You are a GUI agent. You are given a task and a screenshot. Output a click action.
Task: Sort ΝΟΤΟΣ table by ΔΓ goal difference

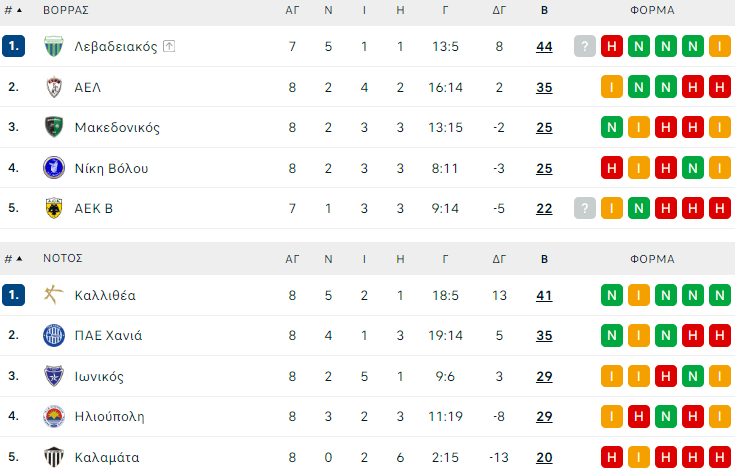[x=500, y=258]
